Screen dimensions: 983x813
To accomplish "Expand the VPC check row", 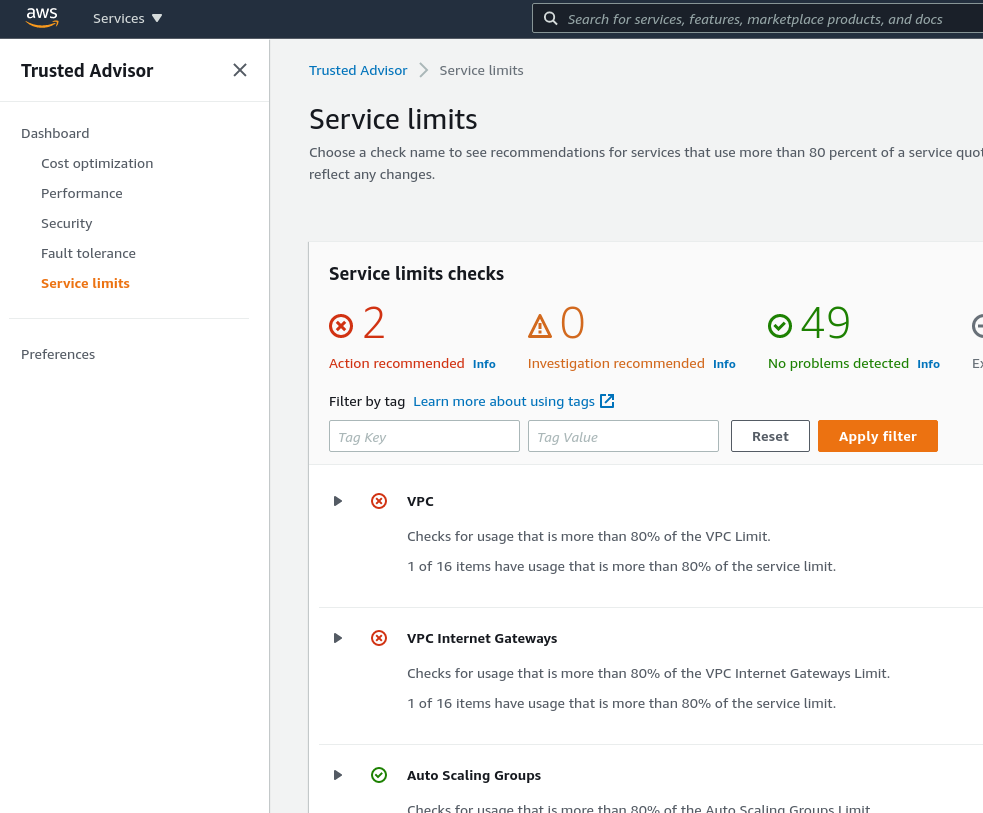I will click(x=338, y=501).
